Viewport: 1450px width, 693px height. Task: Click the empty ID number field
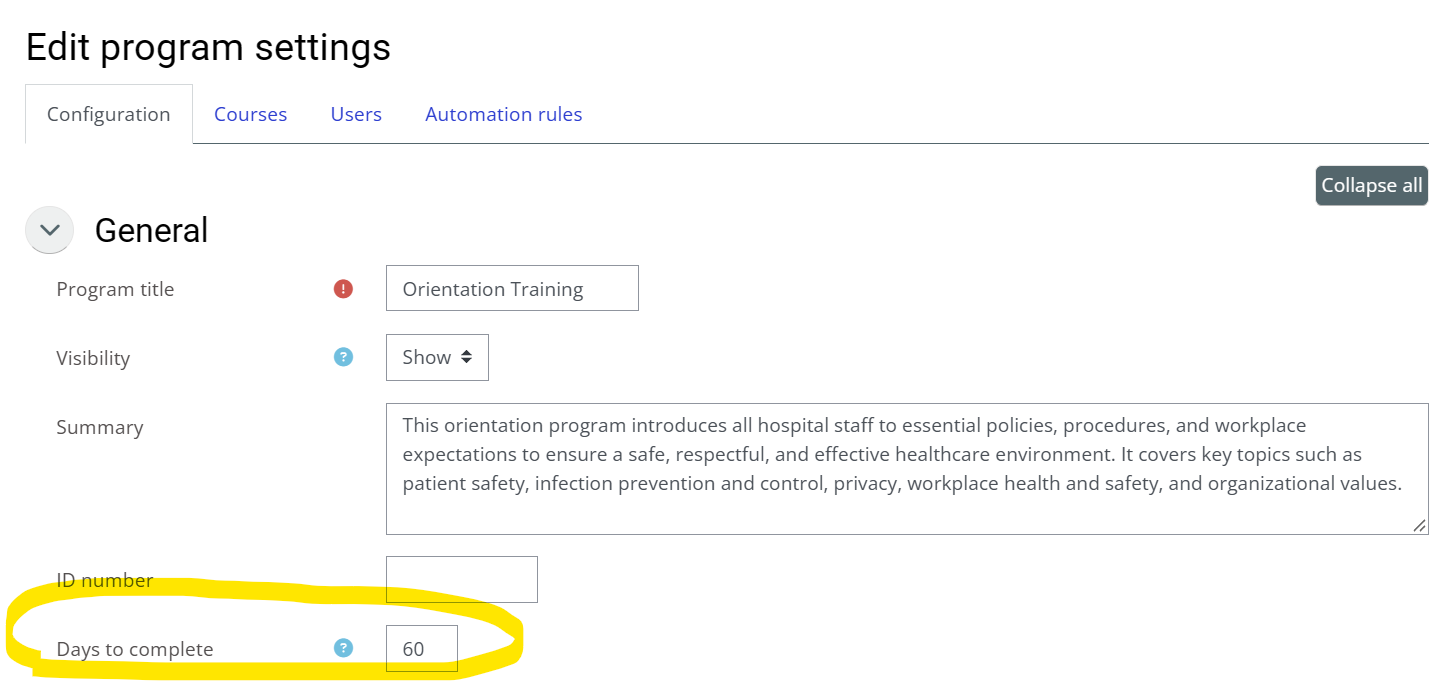[462, 579]
